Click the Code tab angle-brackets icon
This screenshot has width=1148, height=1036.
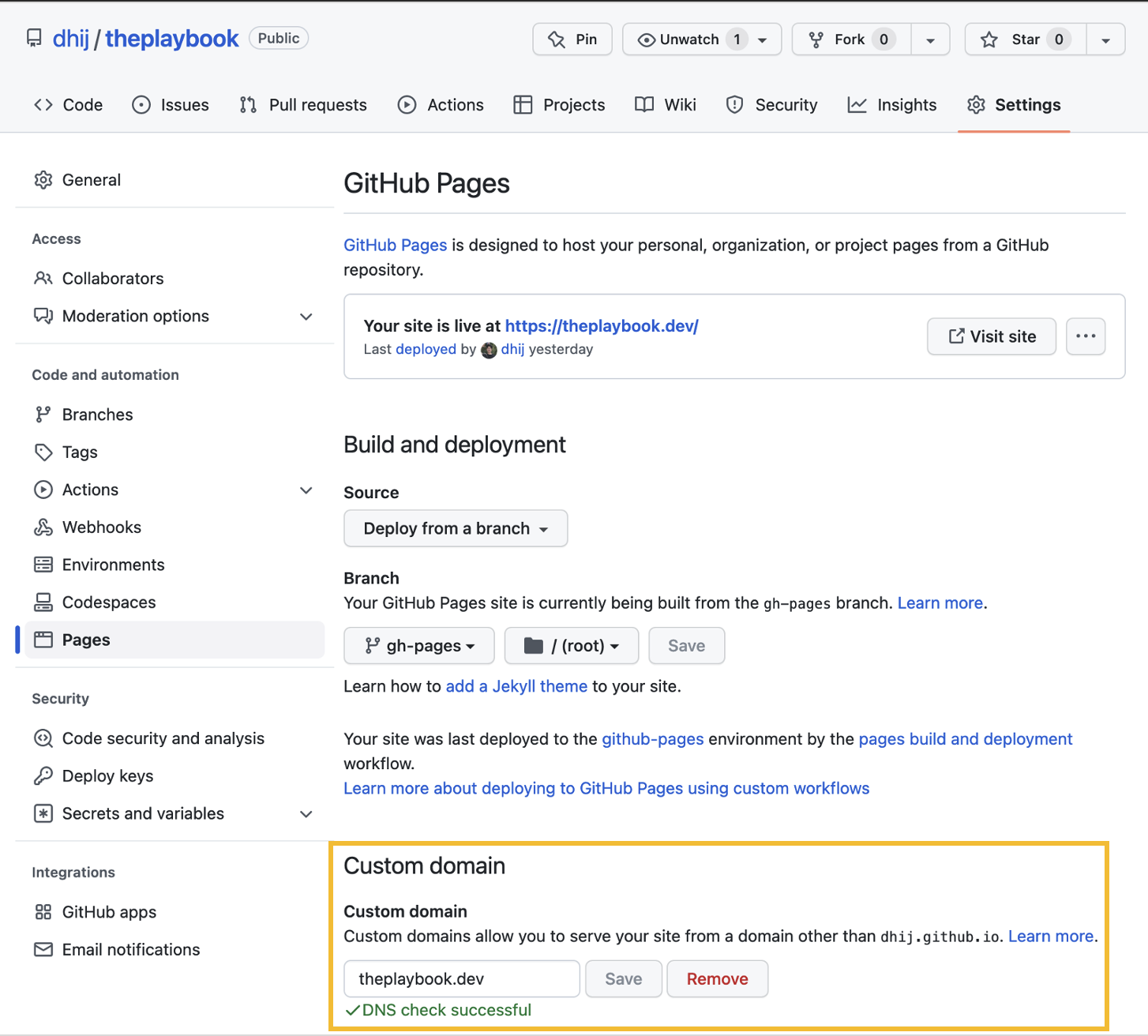tap(43, 105)
